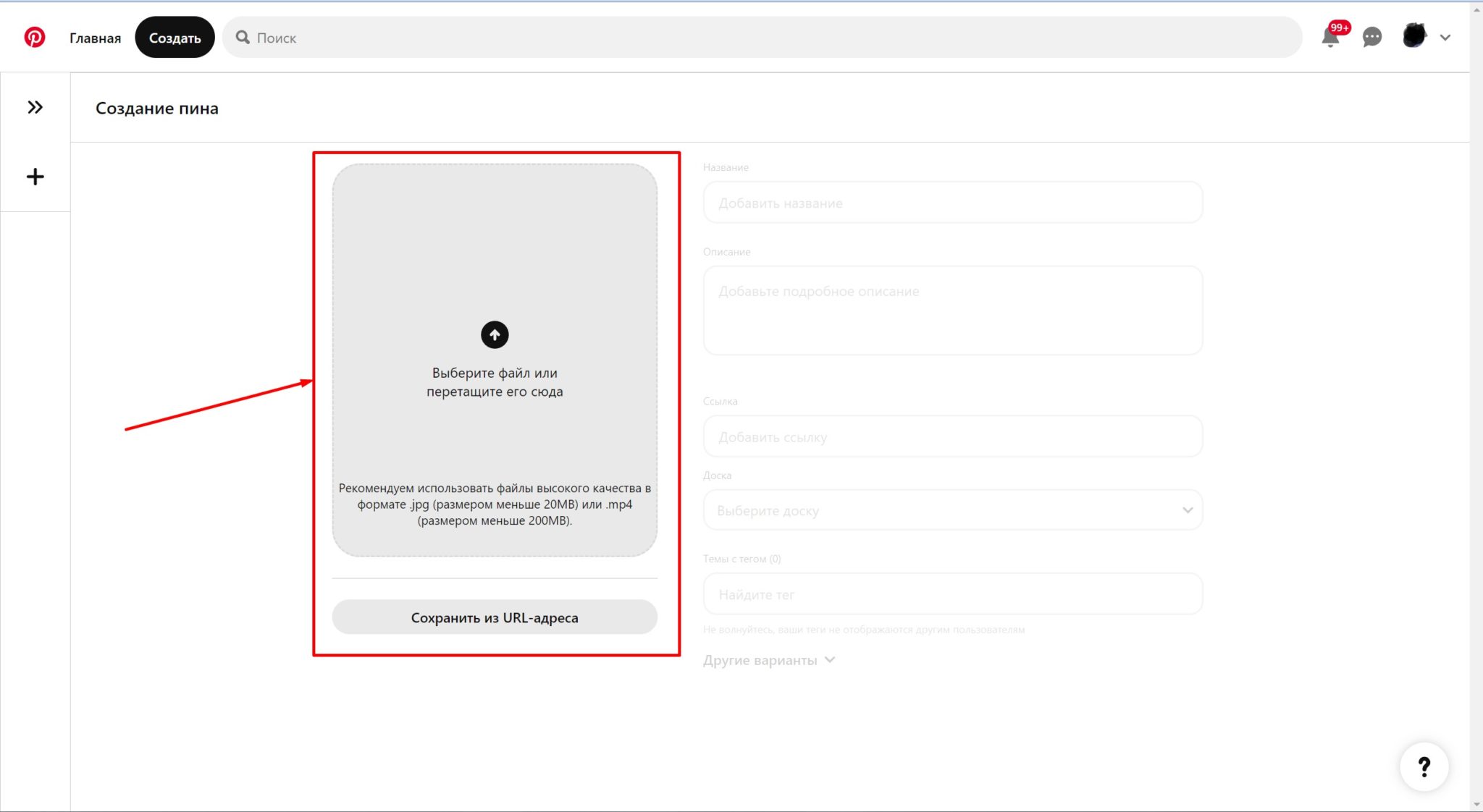Open the 'Создать' menu

[175, 38]
